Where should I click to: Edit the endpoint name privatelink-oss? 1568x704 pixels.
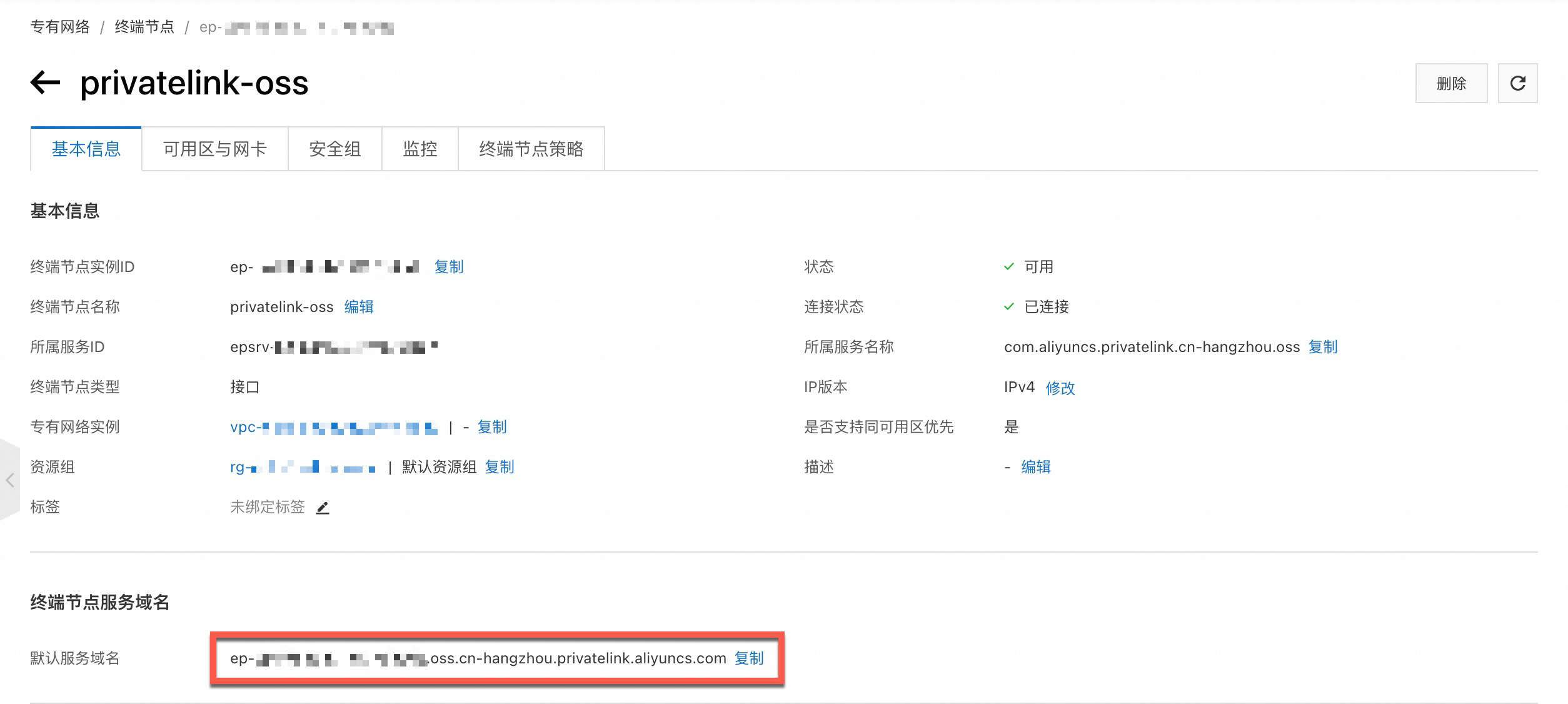click(x=359, y=307)
